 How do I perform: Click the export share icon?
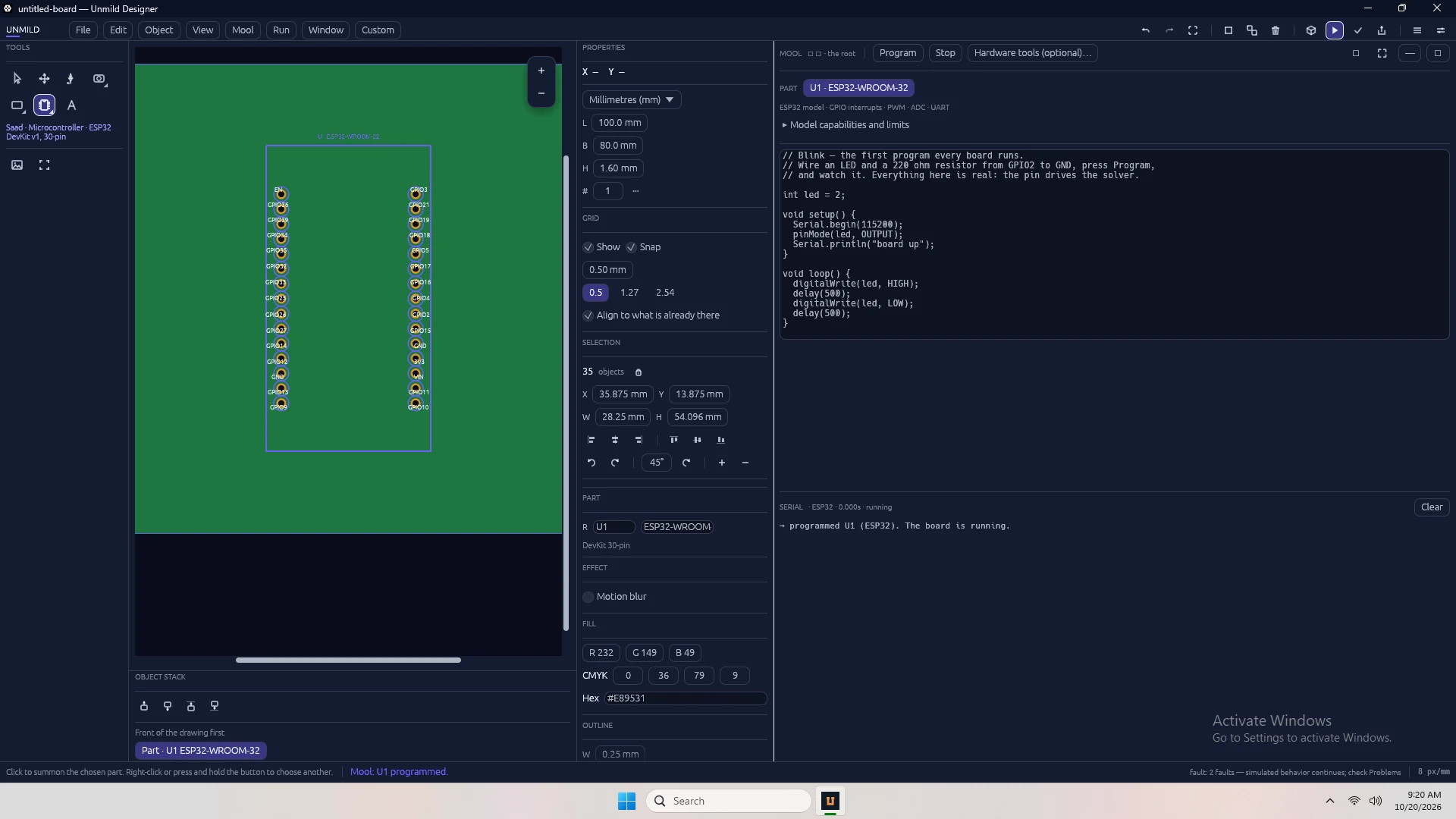(1382, 30)
